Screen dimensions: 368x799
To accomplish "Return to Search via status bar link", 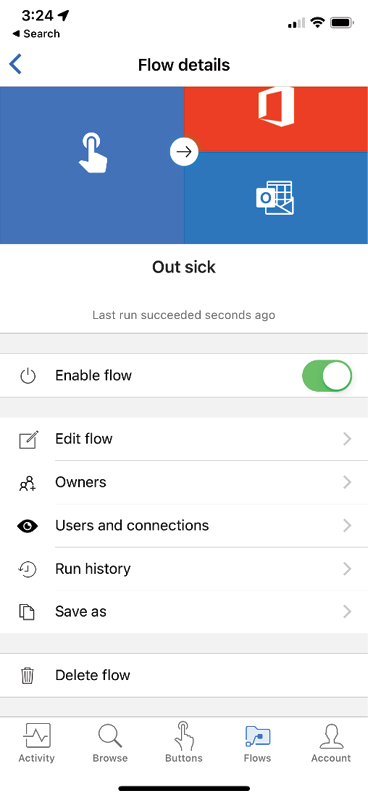I will click(x=36, y=34).
